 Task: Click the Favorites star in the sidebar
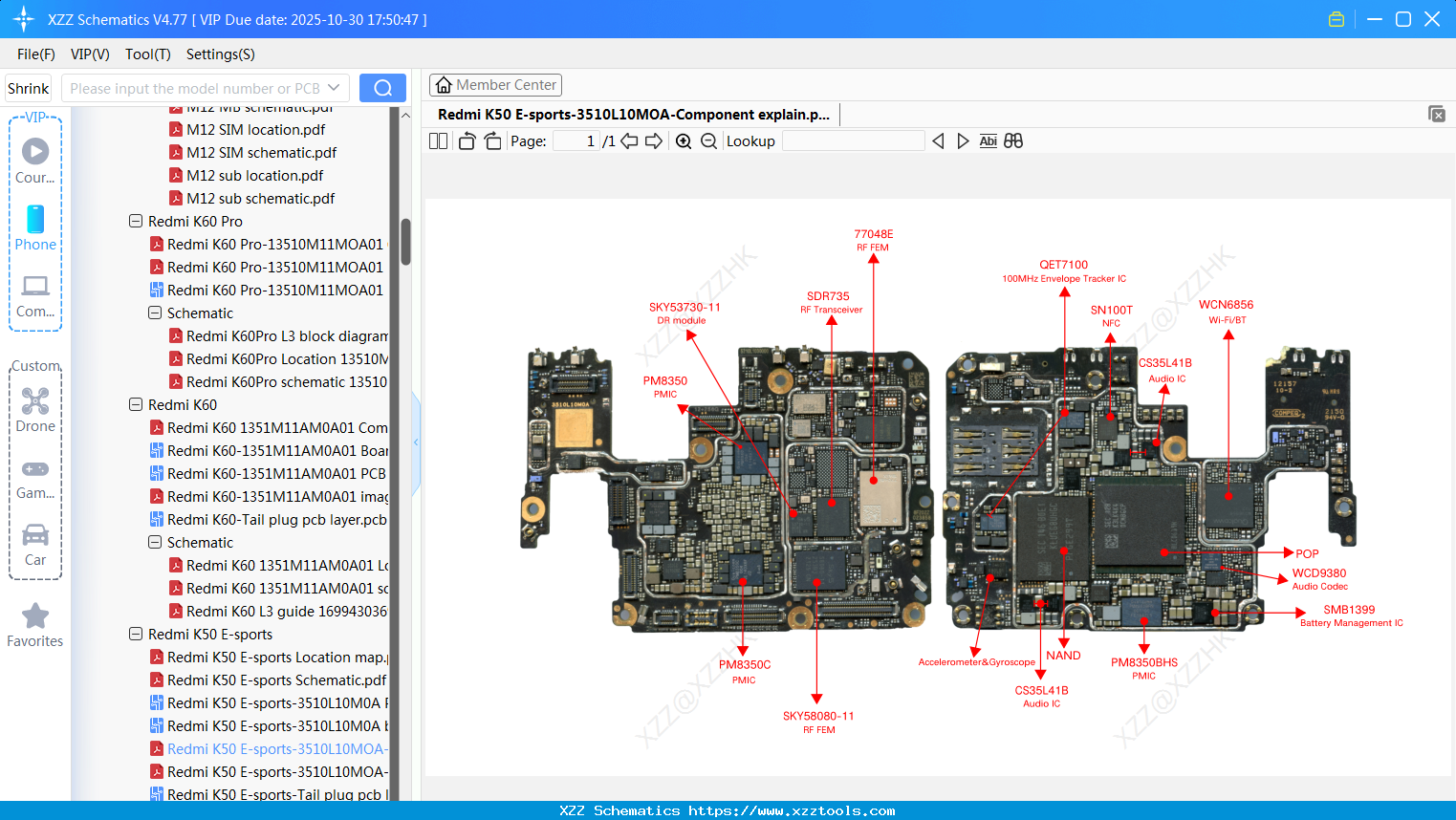pyautogui.click(x=35, y=616)
